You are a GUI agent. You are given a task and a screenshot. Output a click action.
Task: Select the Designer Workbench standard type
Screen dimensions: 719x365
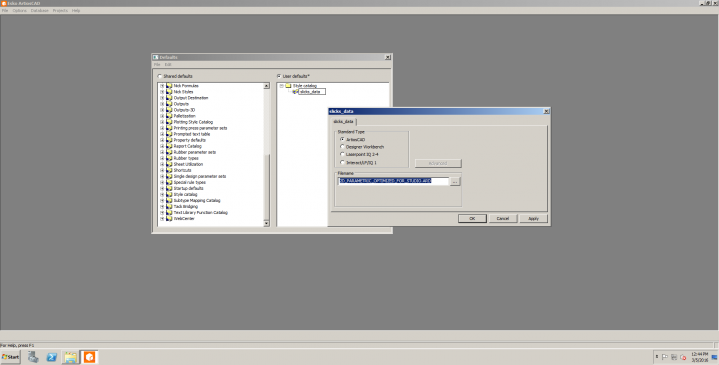coord(342,147)
